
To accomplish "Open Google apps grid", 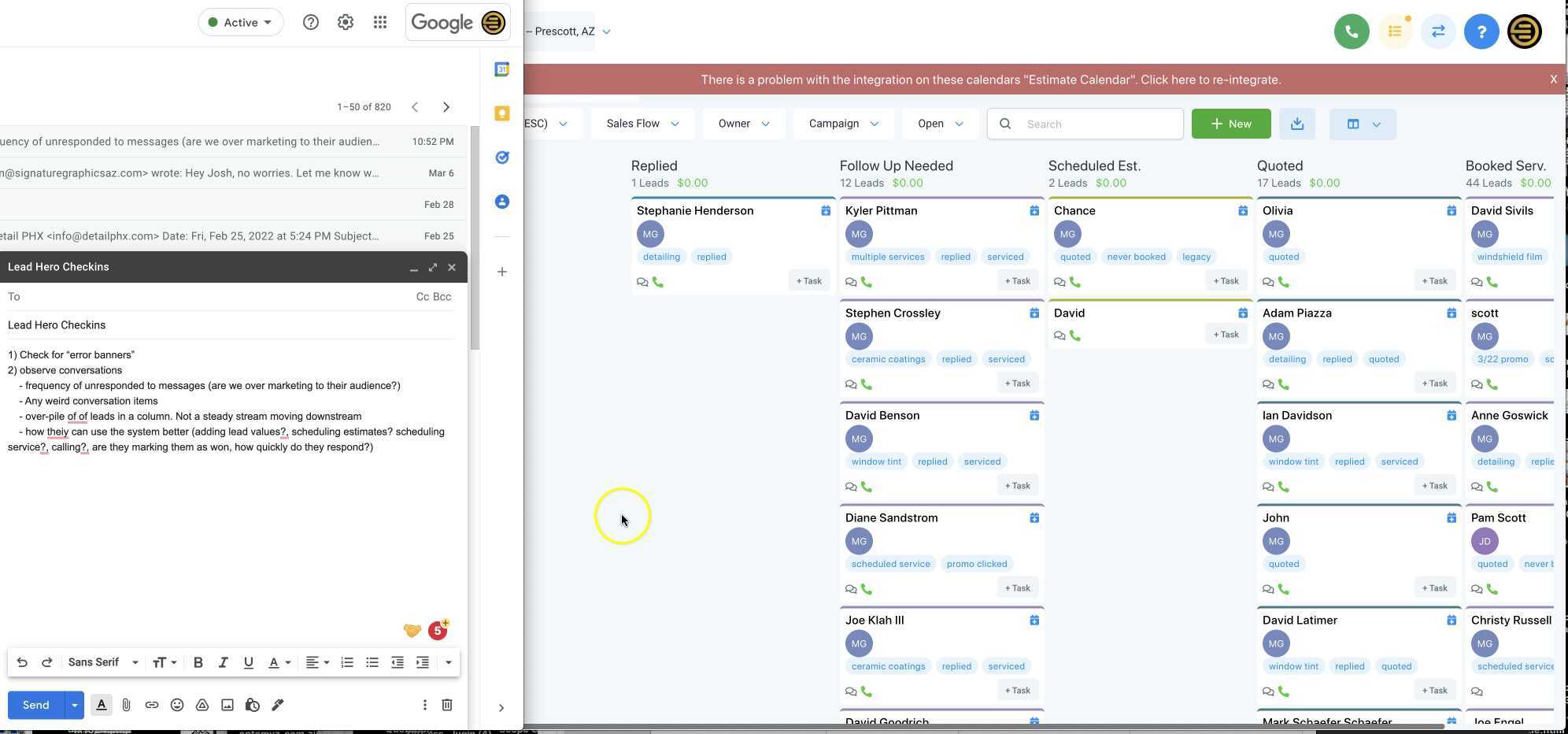I will 380,22.
